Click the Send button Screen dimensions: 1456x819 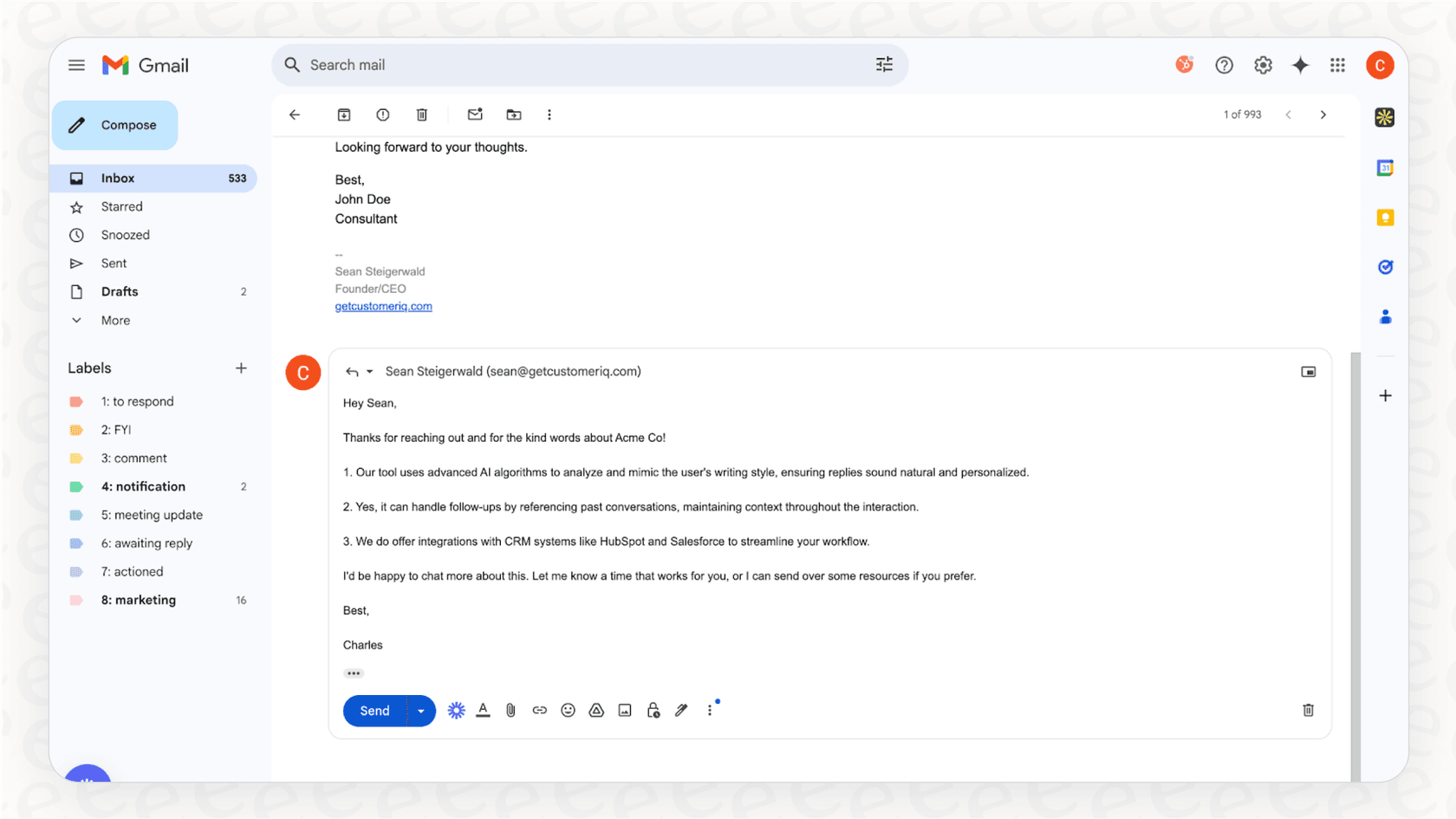374,710
